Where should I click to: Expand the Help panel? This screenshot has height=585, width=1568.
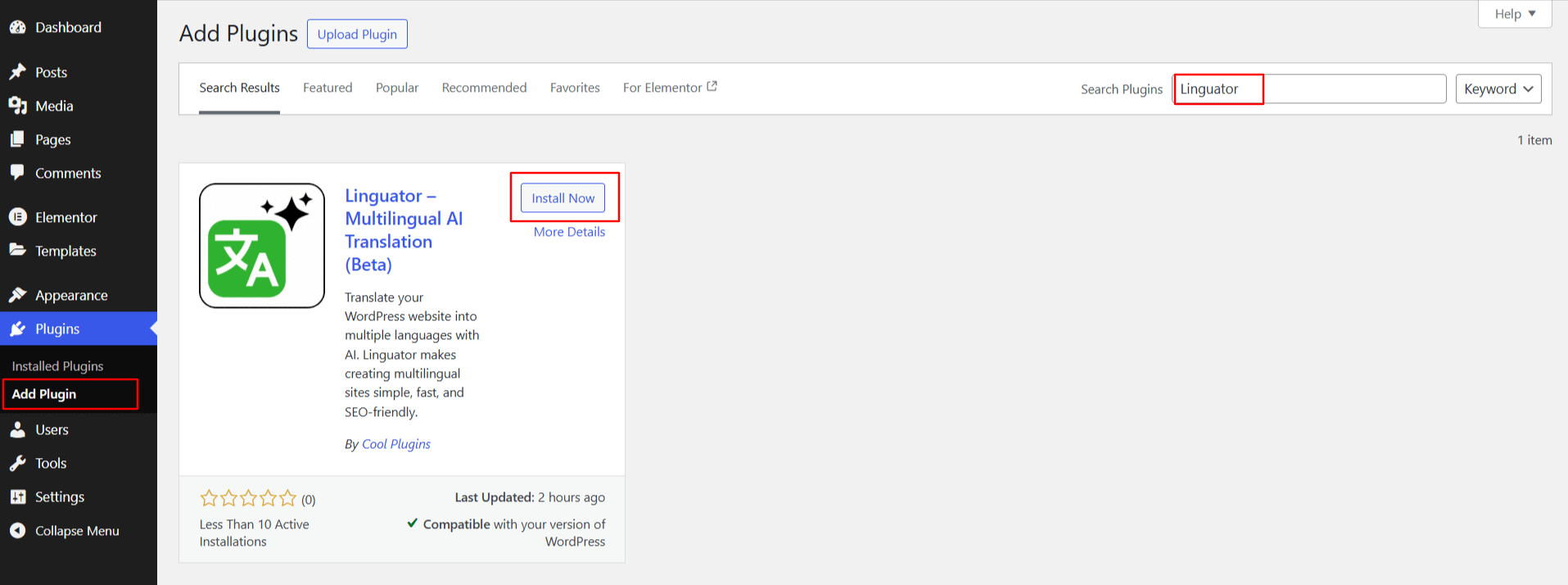click(x=1514, y=14)
